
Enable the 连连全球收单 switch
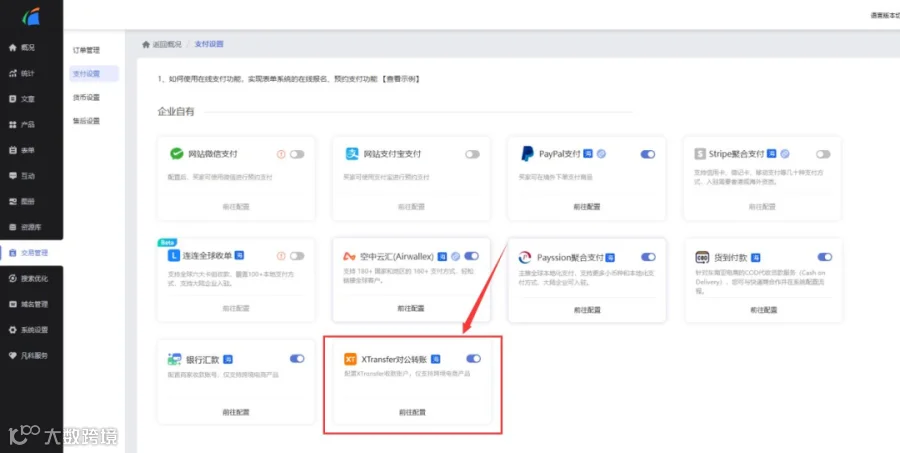pos(297,255)
